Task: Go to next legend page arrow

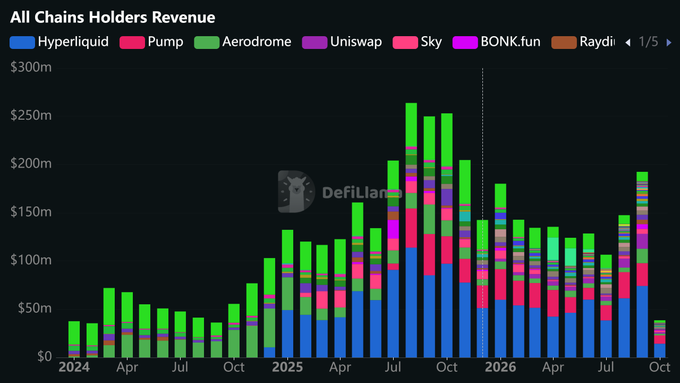Action: (x=669, y=43)
